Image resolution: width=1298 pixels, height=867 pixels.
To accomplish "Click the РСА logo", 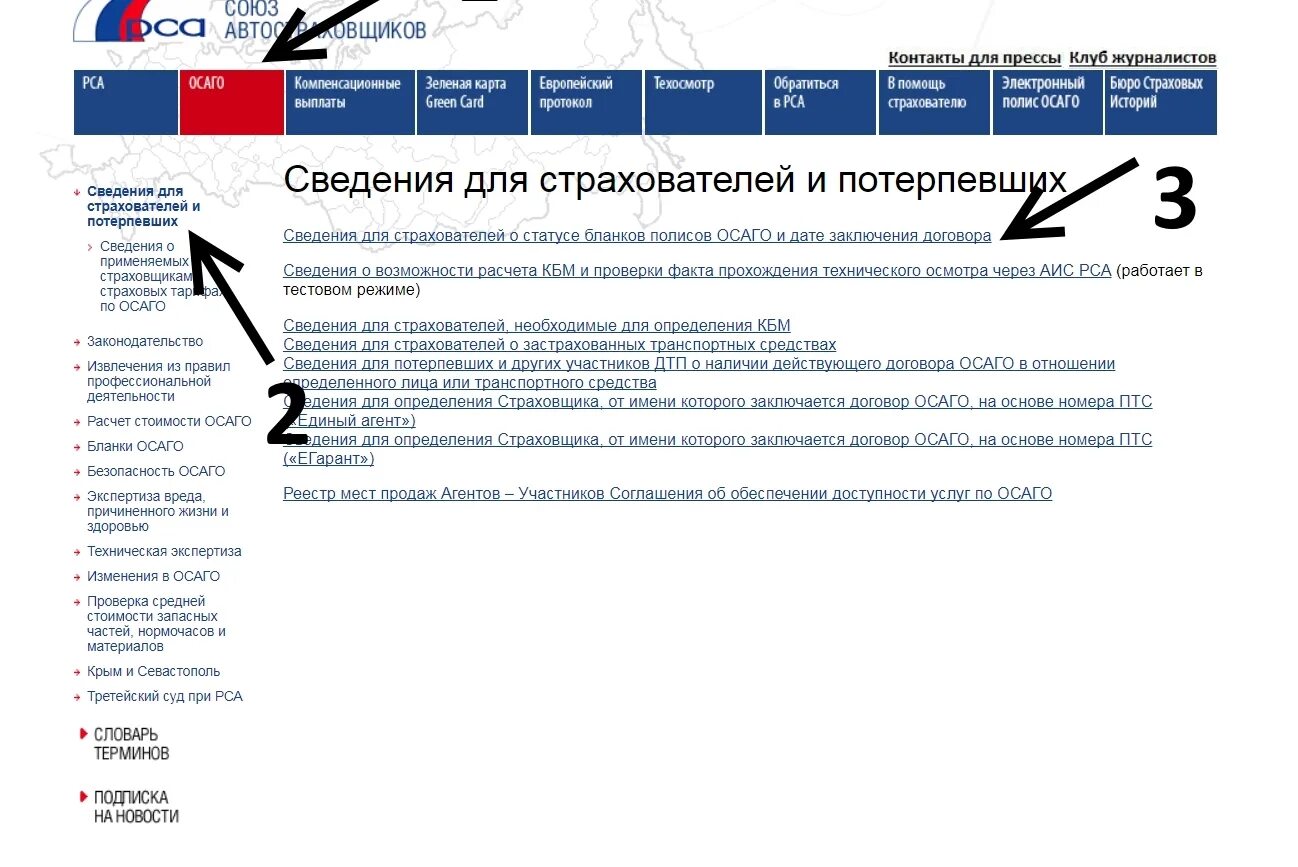I will click(140, 20).
